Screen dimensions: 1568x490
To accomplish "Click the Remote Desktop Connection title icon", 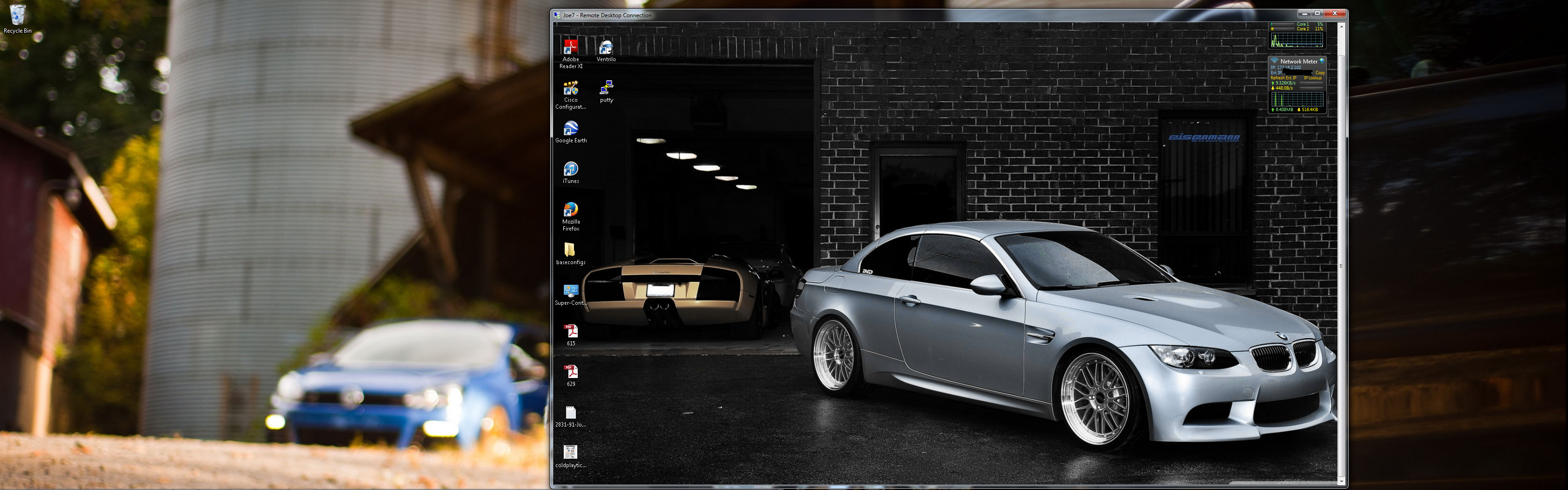I will [x=557, y=15].
